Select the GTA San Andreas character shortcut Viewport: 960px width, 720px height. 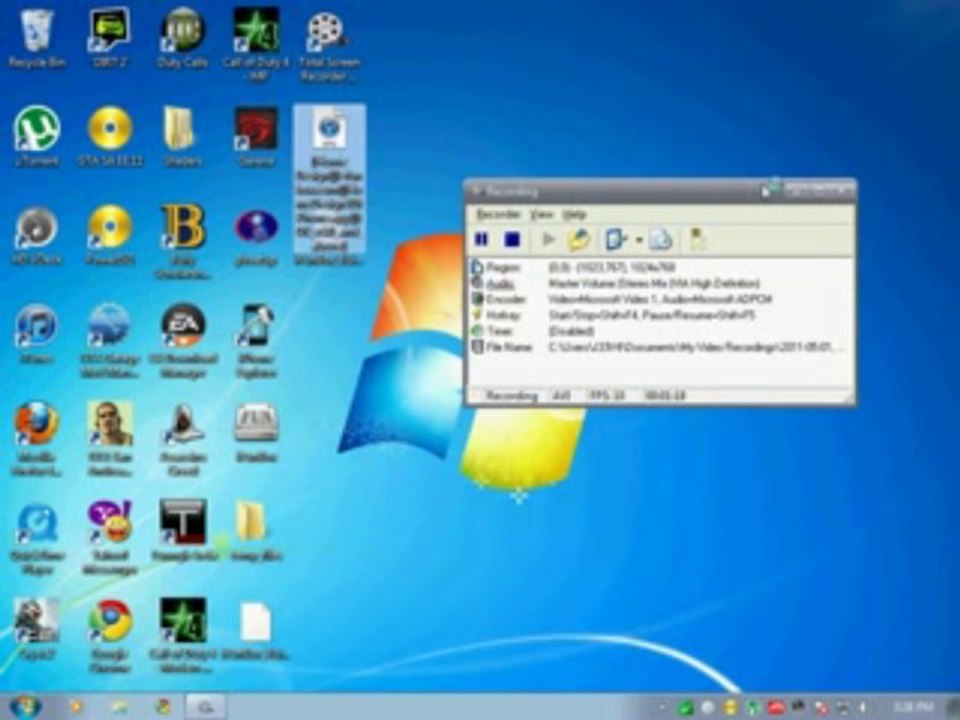pos(110,438)
